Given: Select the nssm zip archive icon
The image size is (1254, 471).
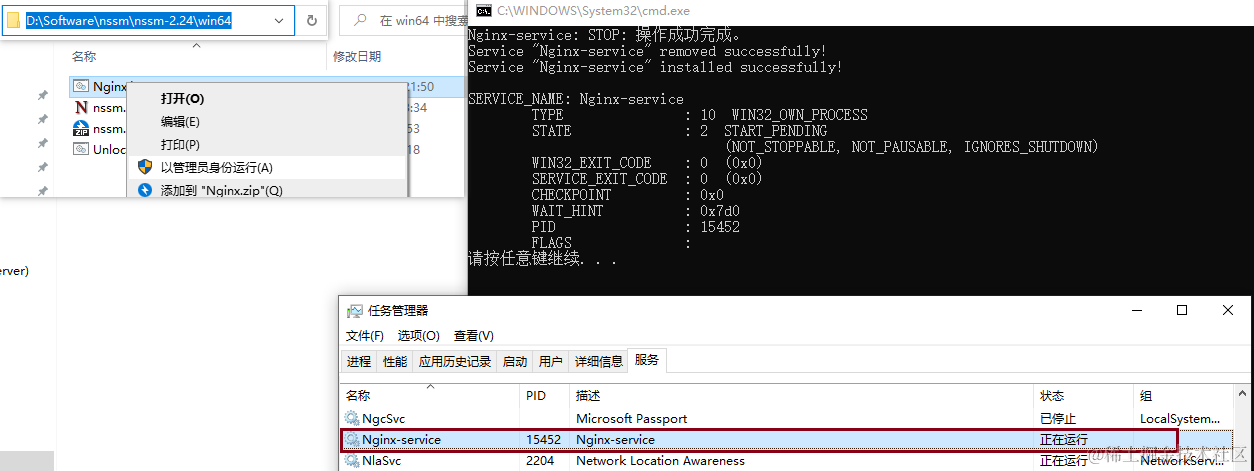Looking at the screenshot, I should click(x=81, y=129).
